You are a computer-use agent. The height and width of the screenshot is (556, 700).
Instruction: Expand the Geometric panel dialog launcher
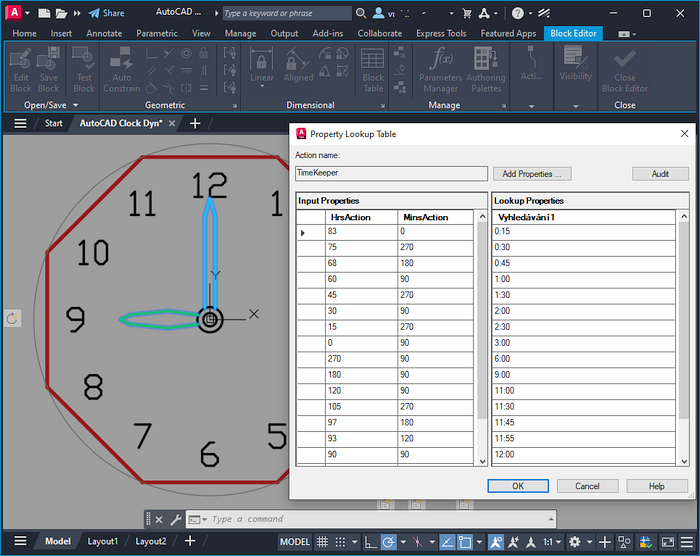click(x=235, y=106)
